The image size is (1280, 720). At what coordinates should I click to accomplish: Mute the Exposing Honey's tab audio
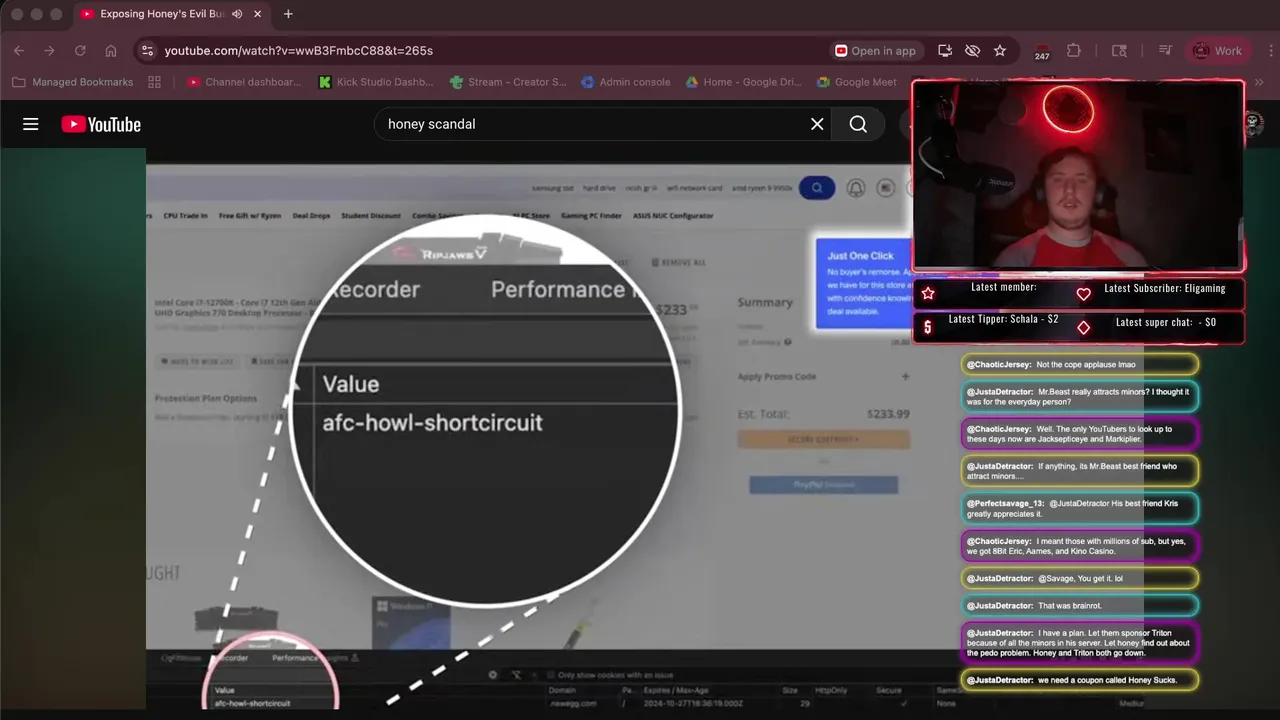pos(237,14)
